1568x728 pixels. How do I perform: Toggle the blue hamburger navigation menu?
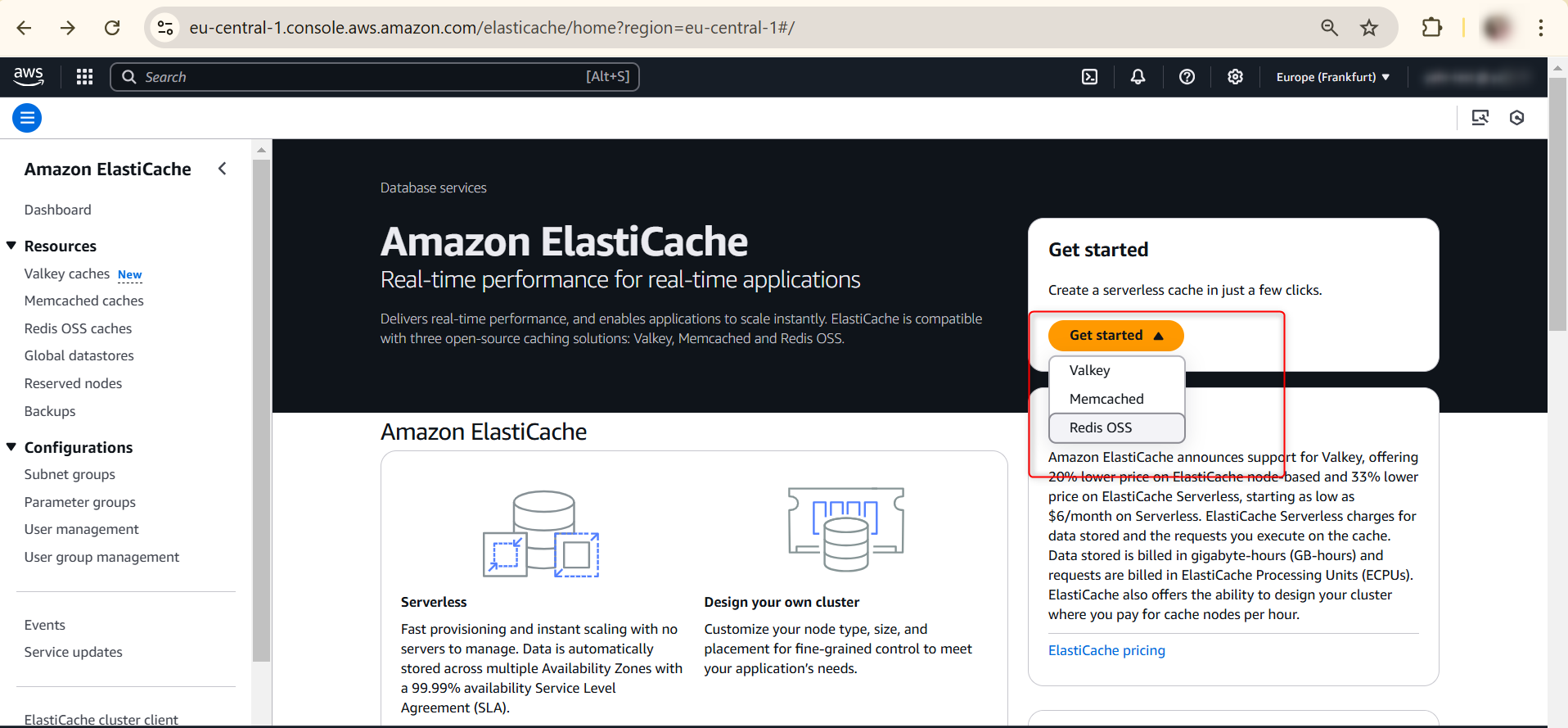(27, 118)
